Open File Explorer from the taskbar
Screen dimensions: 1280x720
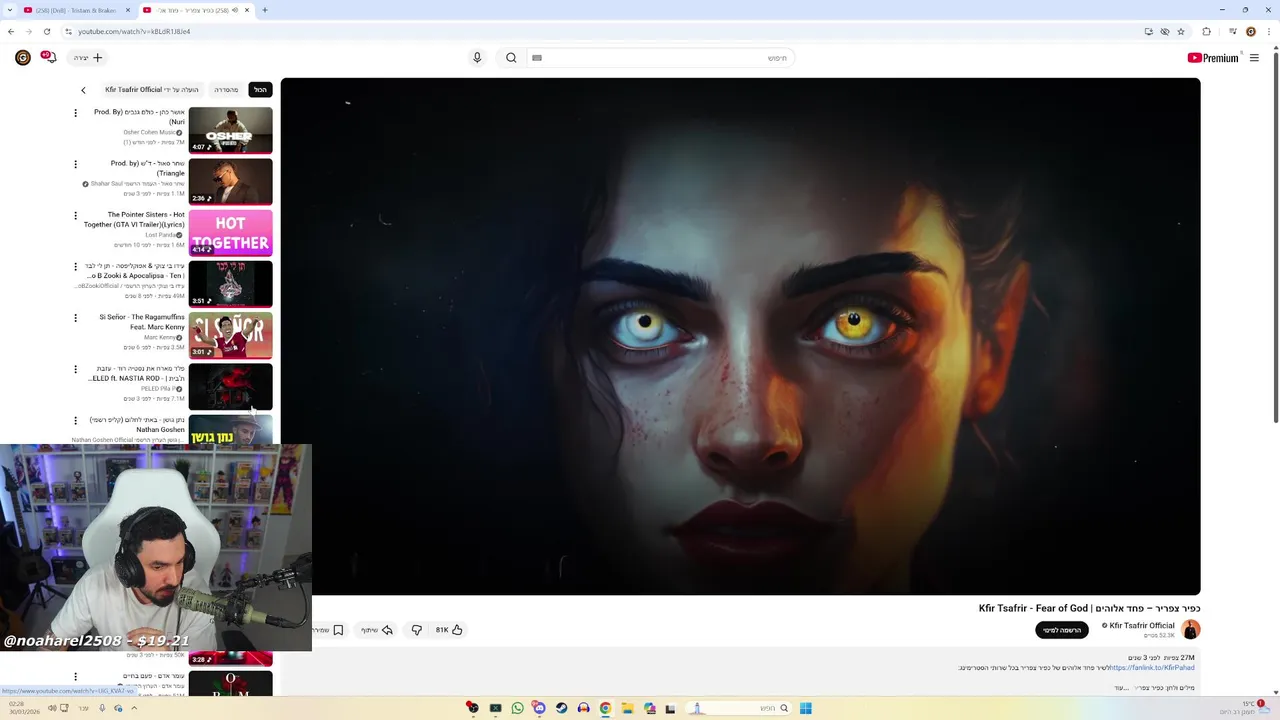tap(627, 708)
